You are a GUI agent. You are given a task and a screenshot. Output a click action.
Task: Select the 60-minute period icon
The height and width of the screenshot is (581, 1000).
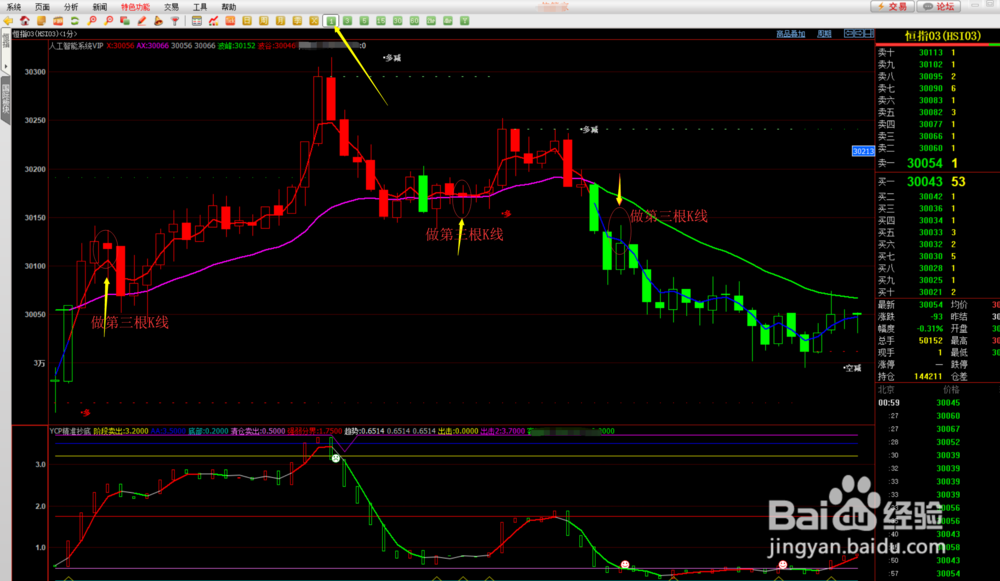(x=415, y=21)
